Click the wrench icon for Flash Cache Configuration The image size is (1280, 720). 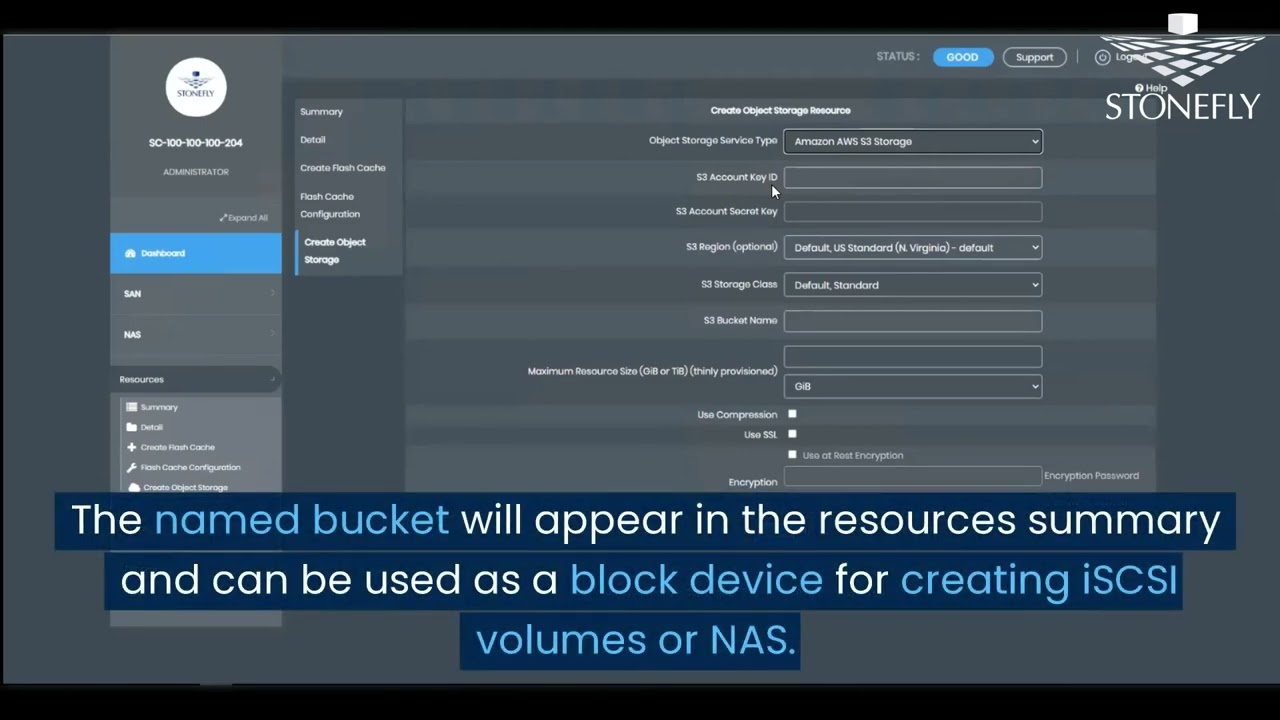pyautogui.click(x=132, y=467)
